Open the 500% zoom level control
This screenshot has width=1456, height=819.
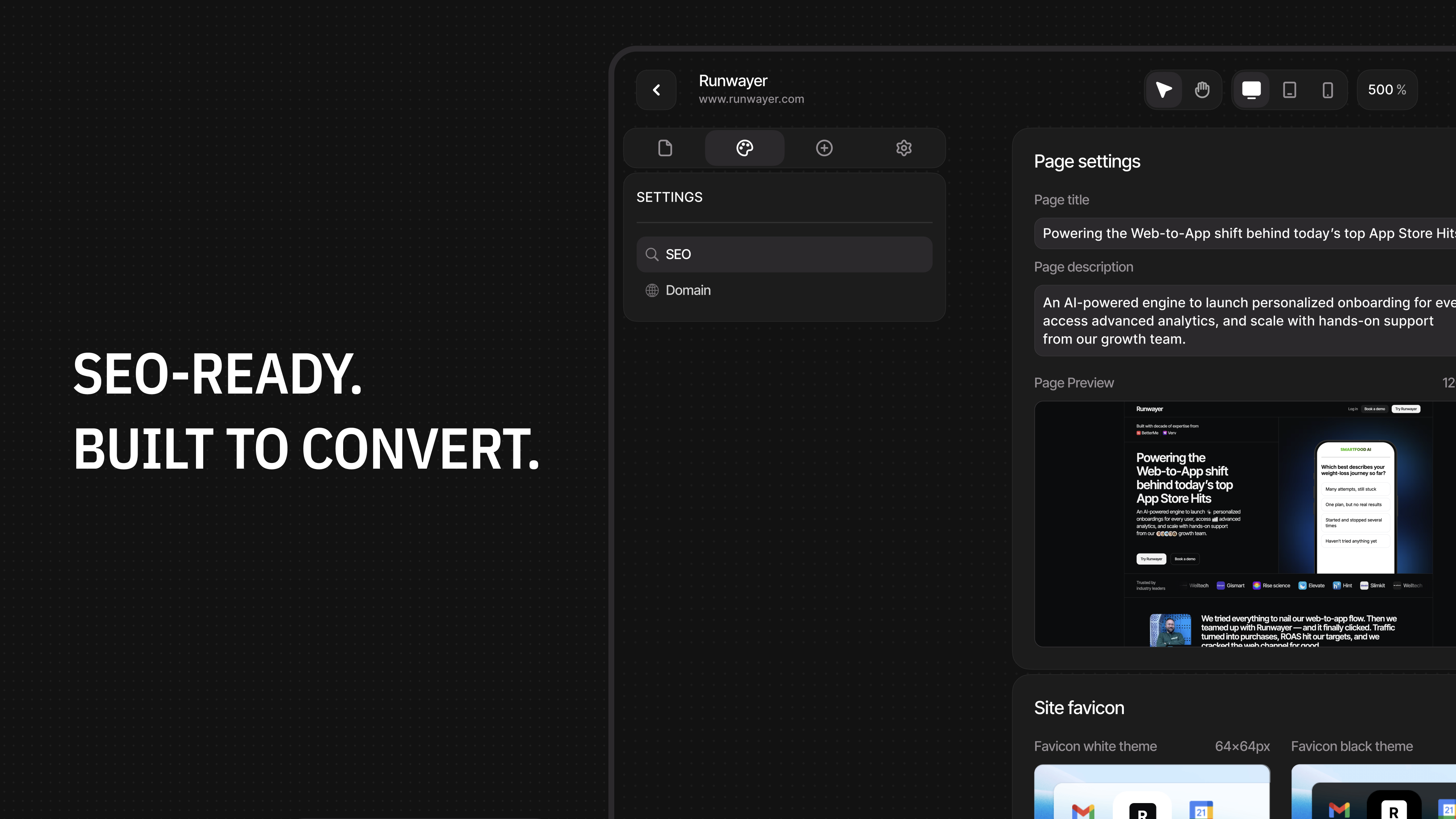[x=1387, y=89]
